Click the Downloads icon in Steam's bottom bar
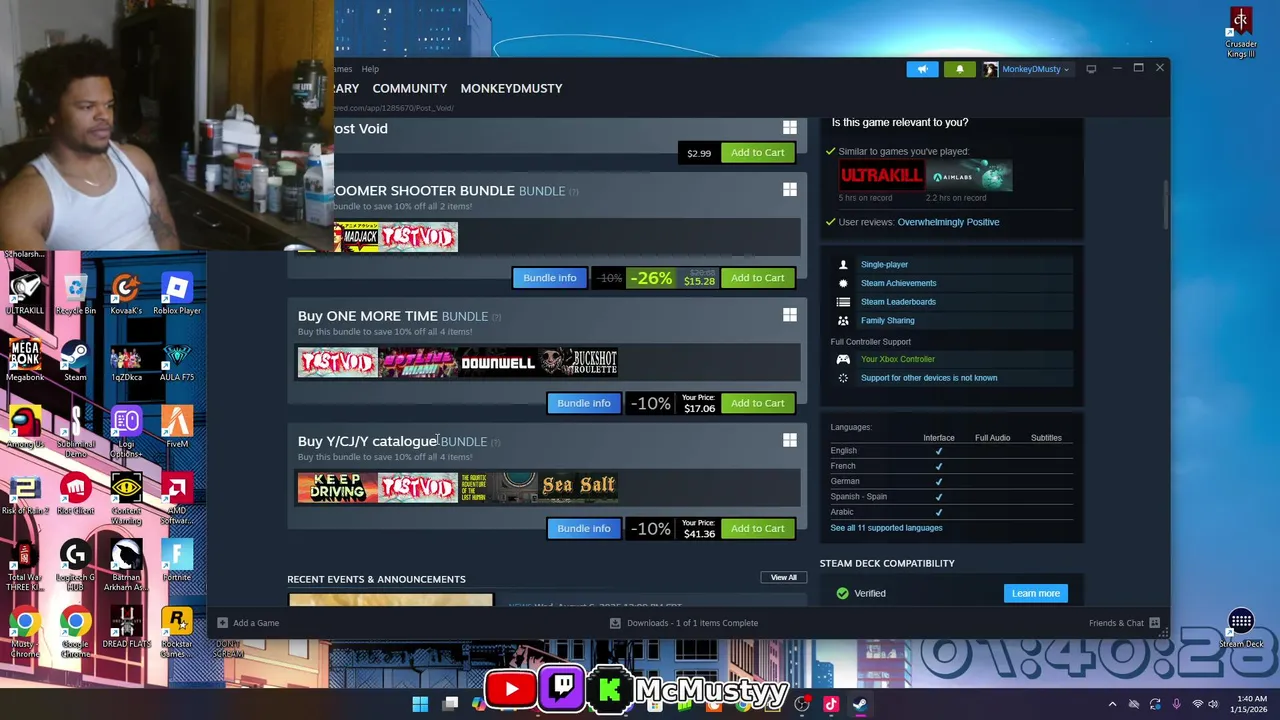Viewport: 1280px width, 720px height. tap(615, 623)
